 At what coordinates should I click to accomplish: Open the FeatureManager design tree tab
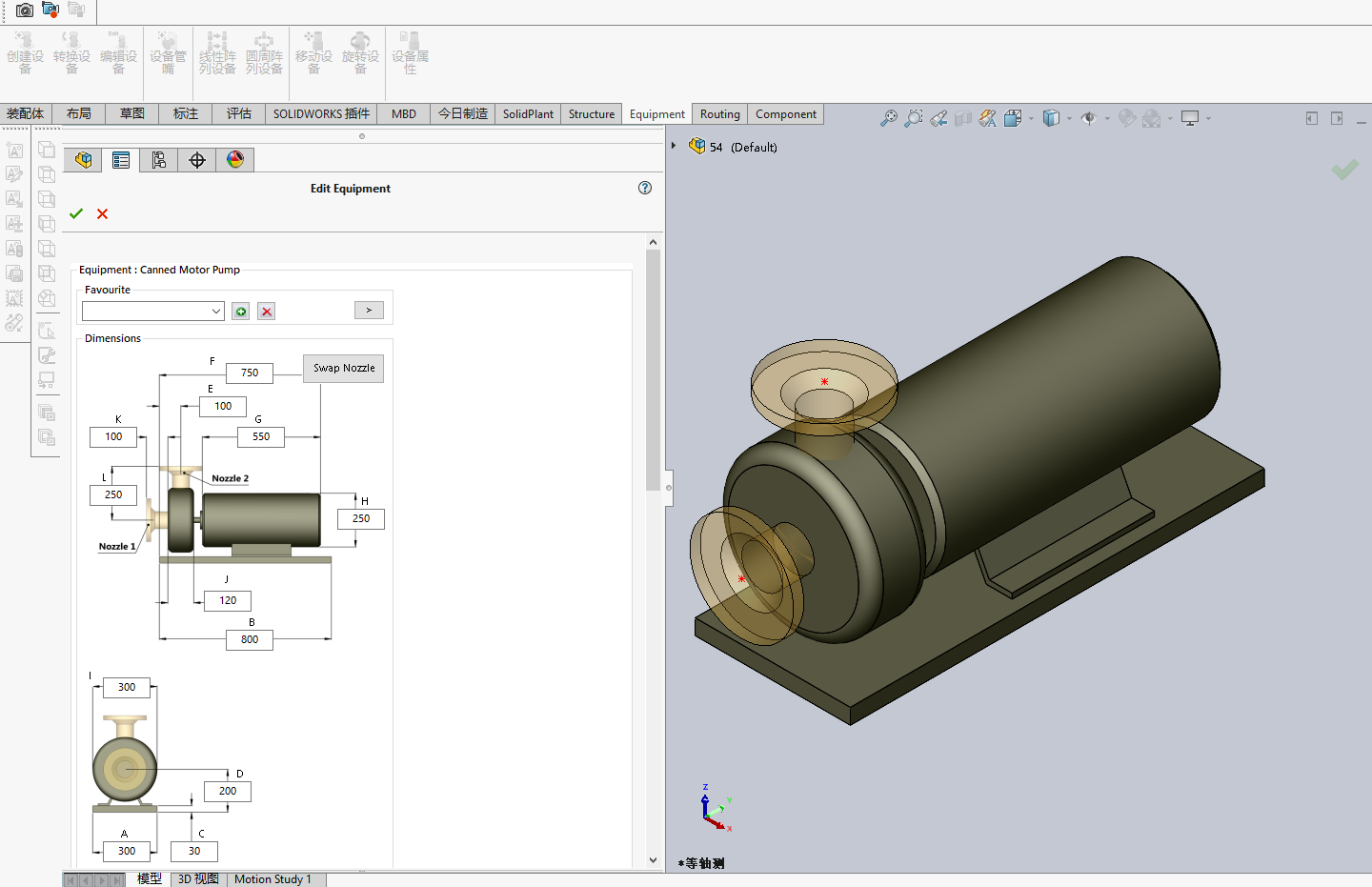coord(83,160)
